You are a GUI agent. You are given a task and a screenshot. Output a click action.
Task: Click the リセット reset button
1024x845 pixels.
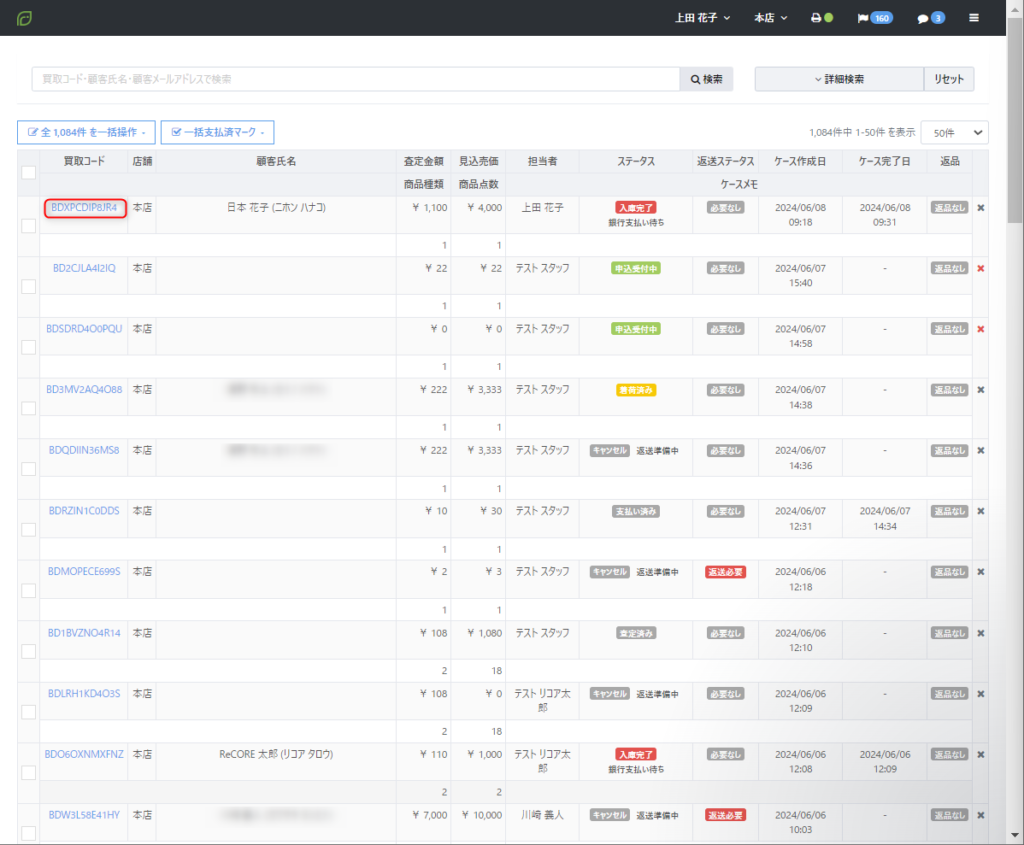(x=949, y=79)
